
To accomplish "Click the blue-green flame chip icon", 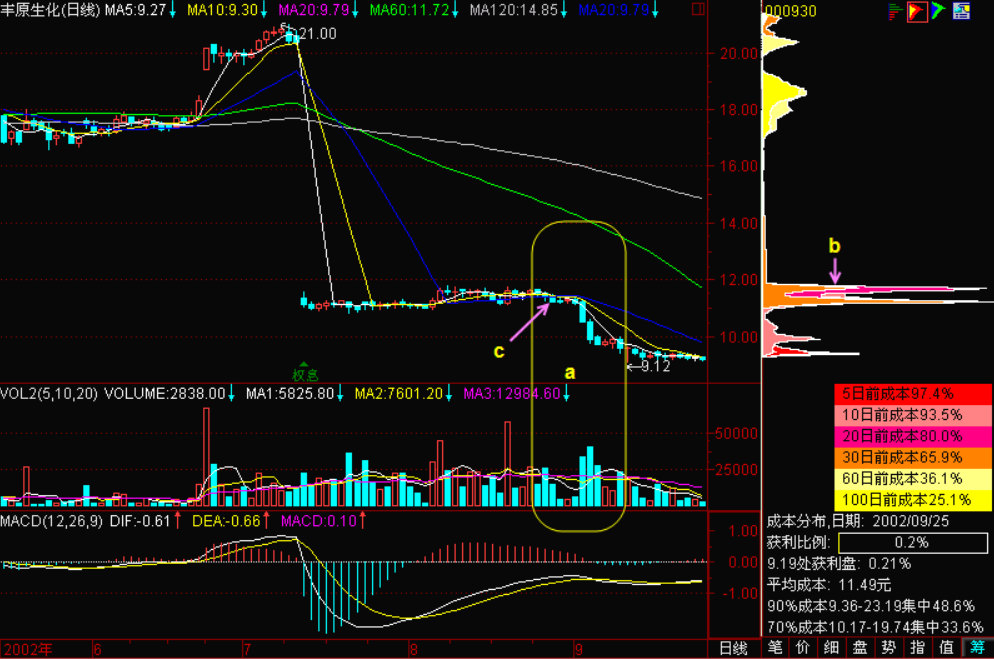I will [x=938, y=11].
